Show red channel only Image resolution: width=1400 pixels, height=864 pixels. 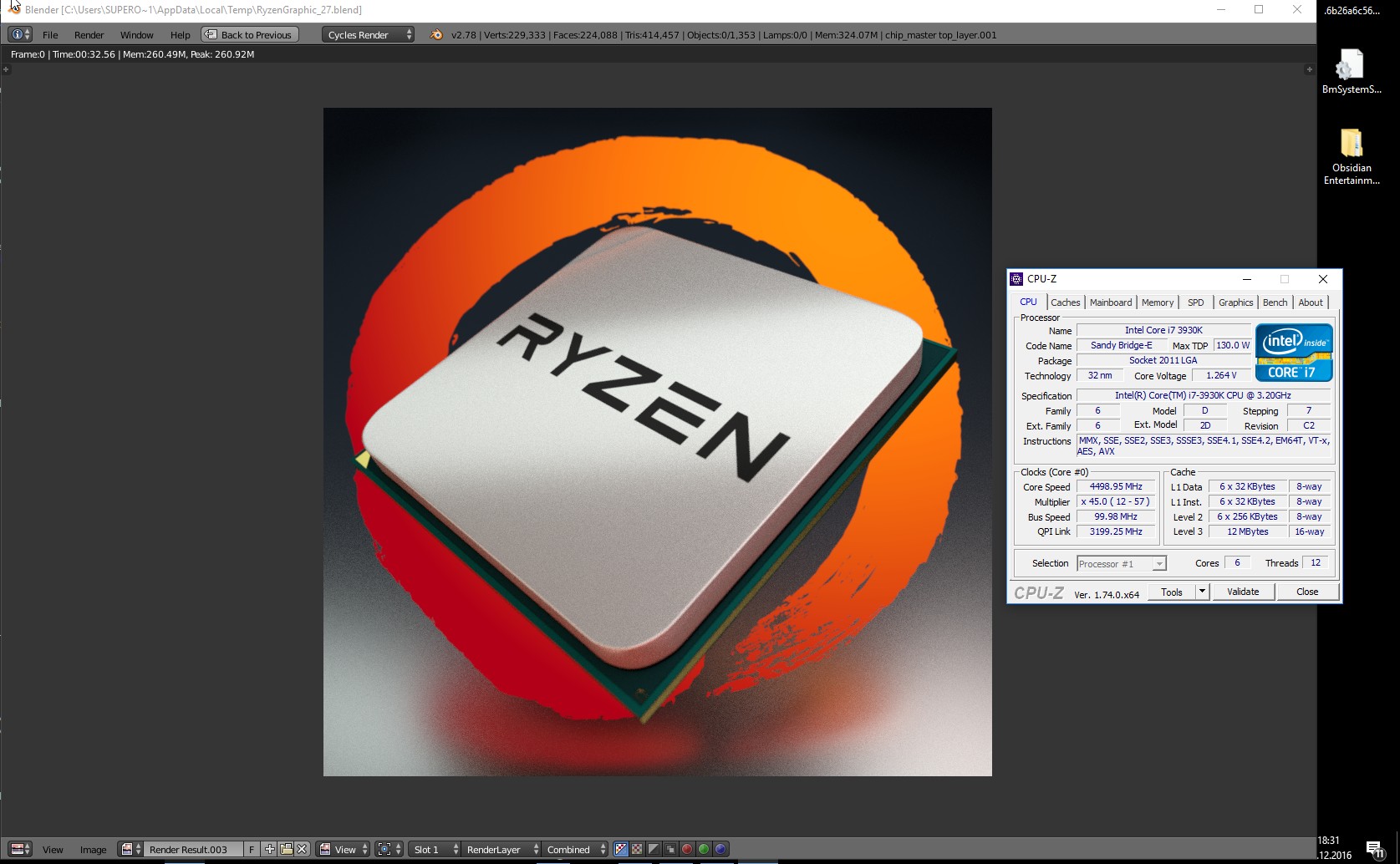tap(687, 849)
